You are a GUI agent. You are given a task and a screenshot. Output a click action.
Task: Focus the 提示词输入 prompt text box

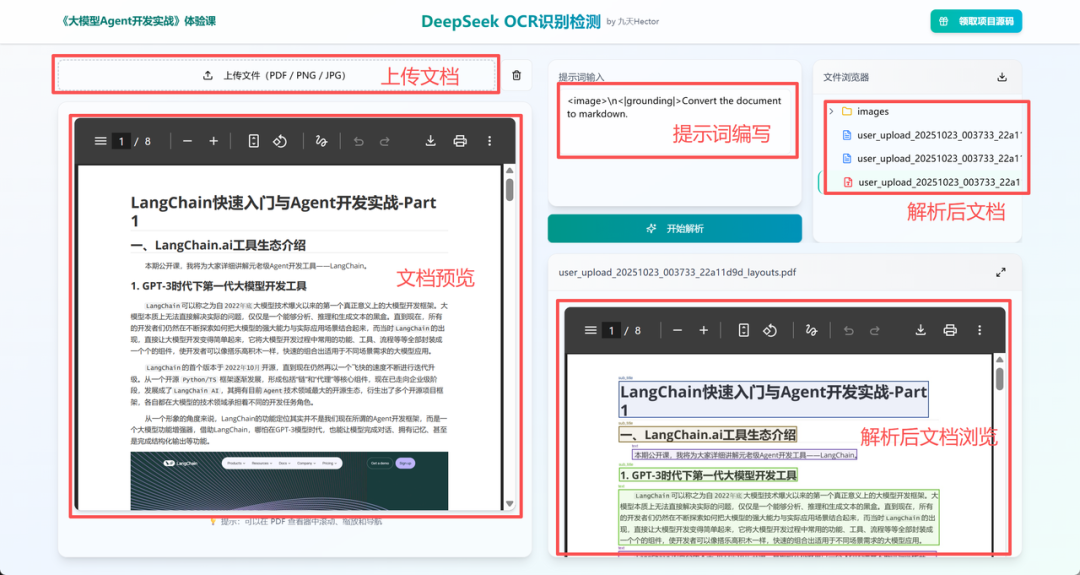click(x=676, y=121)
